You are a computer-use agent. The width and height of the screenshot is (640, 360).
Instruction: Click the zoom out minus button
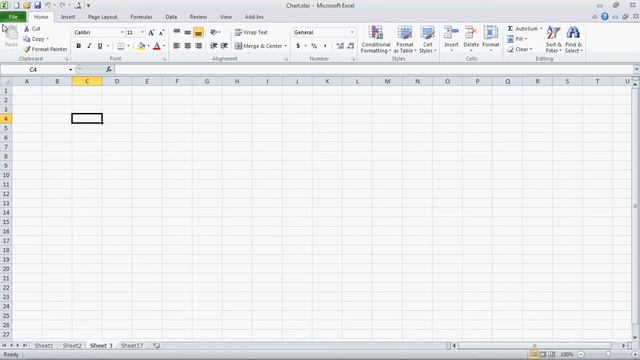tap(581, 354)
